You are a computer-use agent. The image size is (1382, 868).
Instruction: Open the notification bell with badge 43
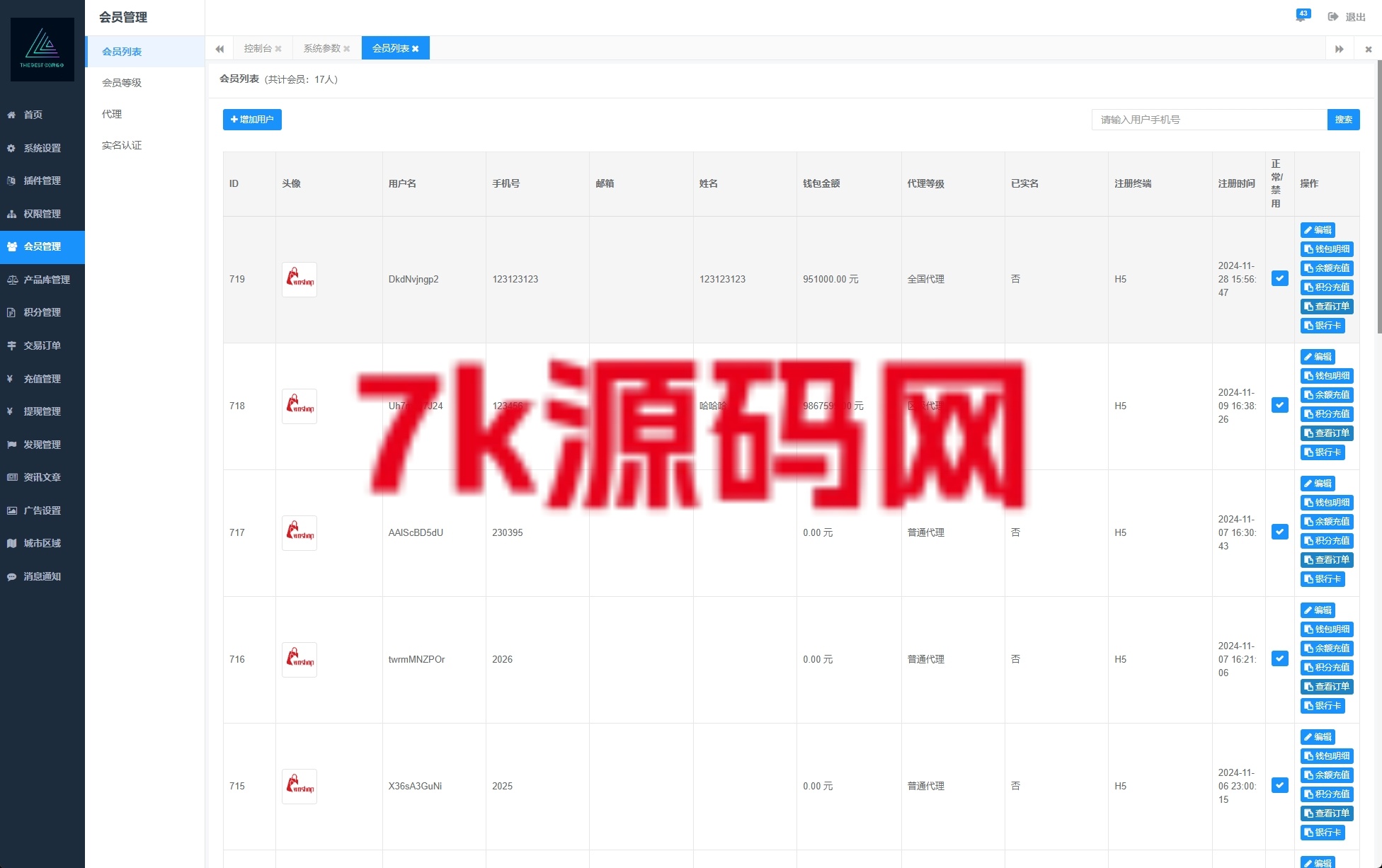point(1301,16)
